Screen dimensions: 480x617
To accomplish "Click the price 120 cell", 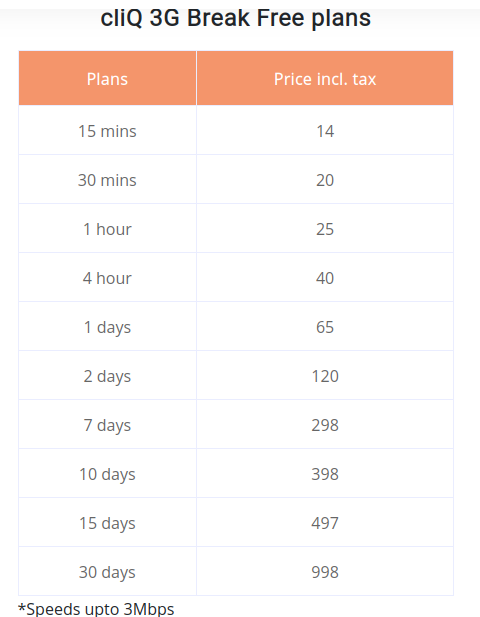I will click(325, 375).
